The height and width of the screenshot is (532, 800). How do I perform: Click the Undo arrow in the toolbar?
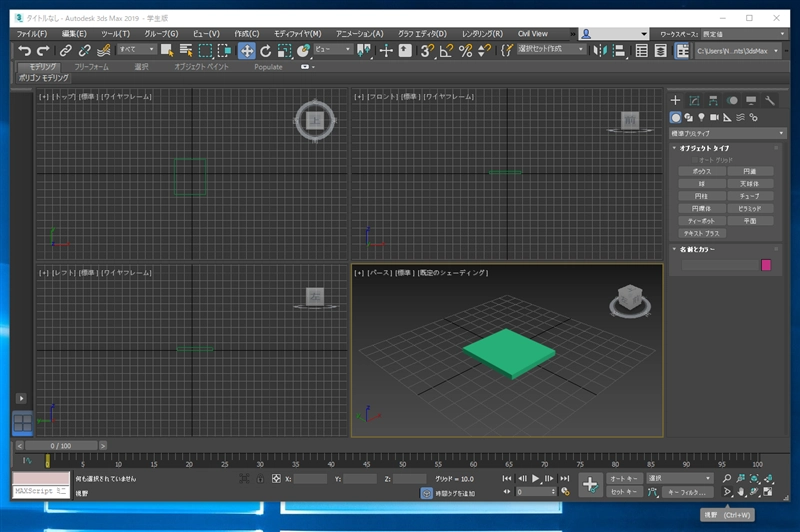24,50
